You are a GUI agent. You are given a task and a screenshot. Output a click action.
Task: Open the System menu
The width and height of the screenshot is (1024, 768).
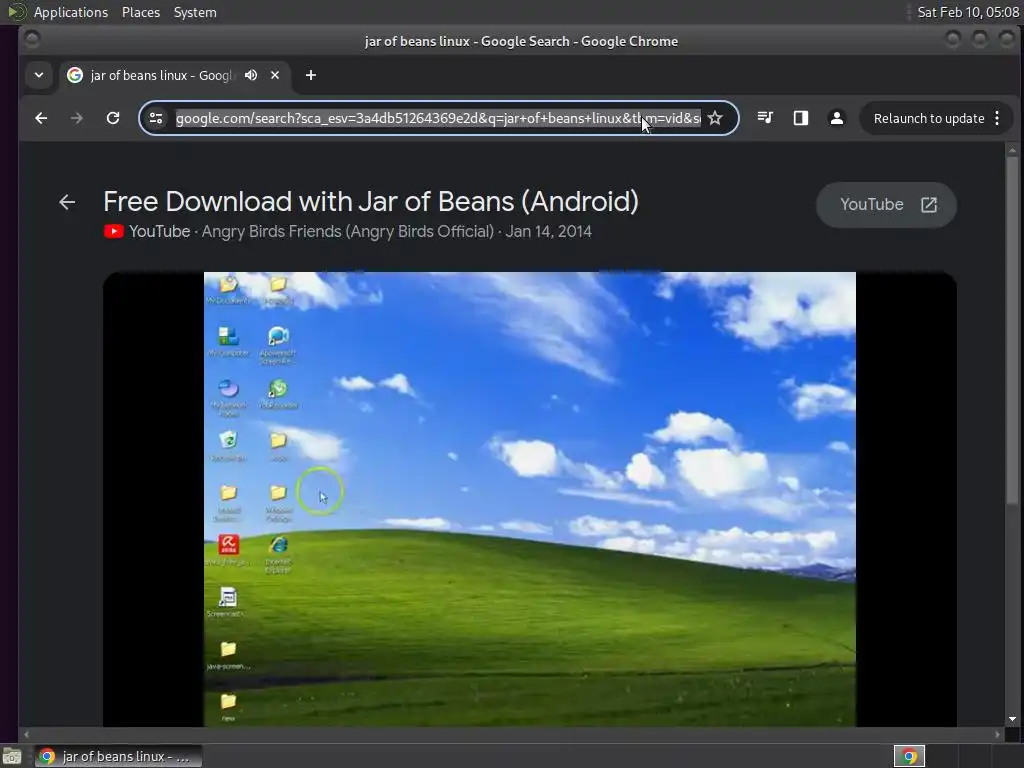pyautogui.click(x=195, y=12)
